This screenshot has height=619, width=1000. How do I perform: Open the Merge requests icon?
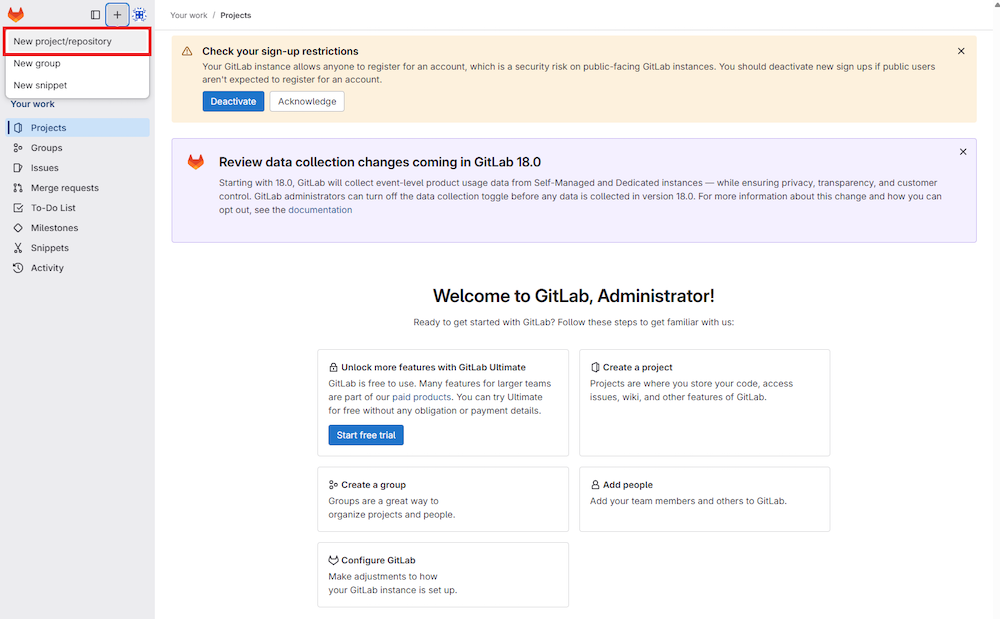click(18, 187)
